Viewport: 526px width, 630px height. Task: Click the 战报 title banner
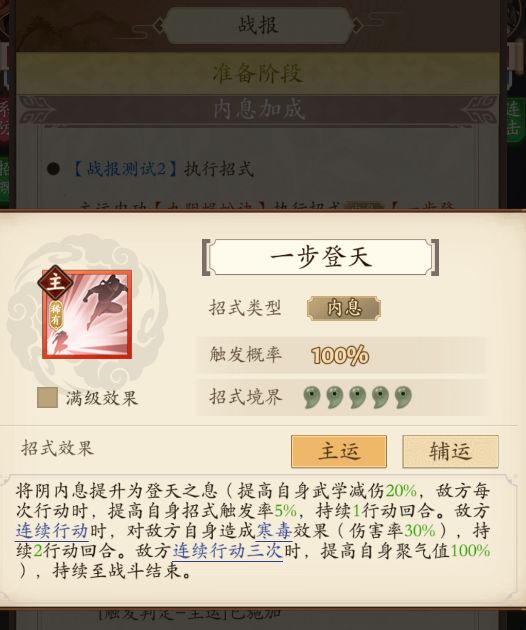point(258,25)
